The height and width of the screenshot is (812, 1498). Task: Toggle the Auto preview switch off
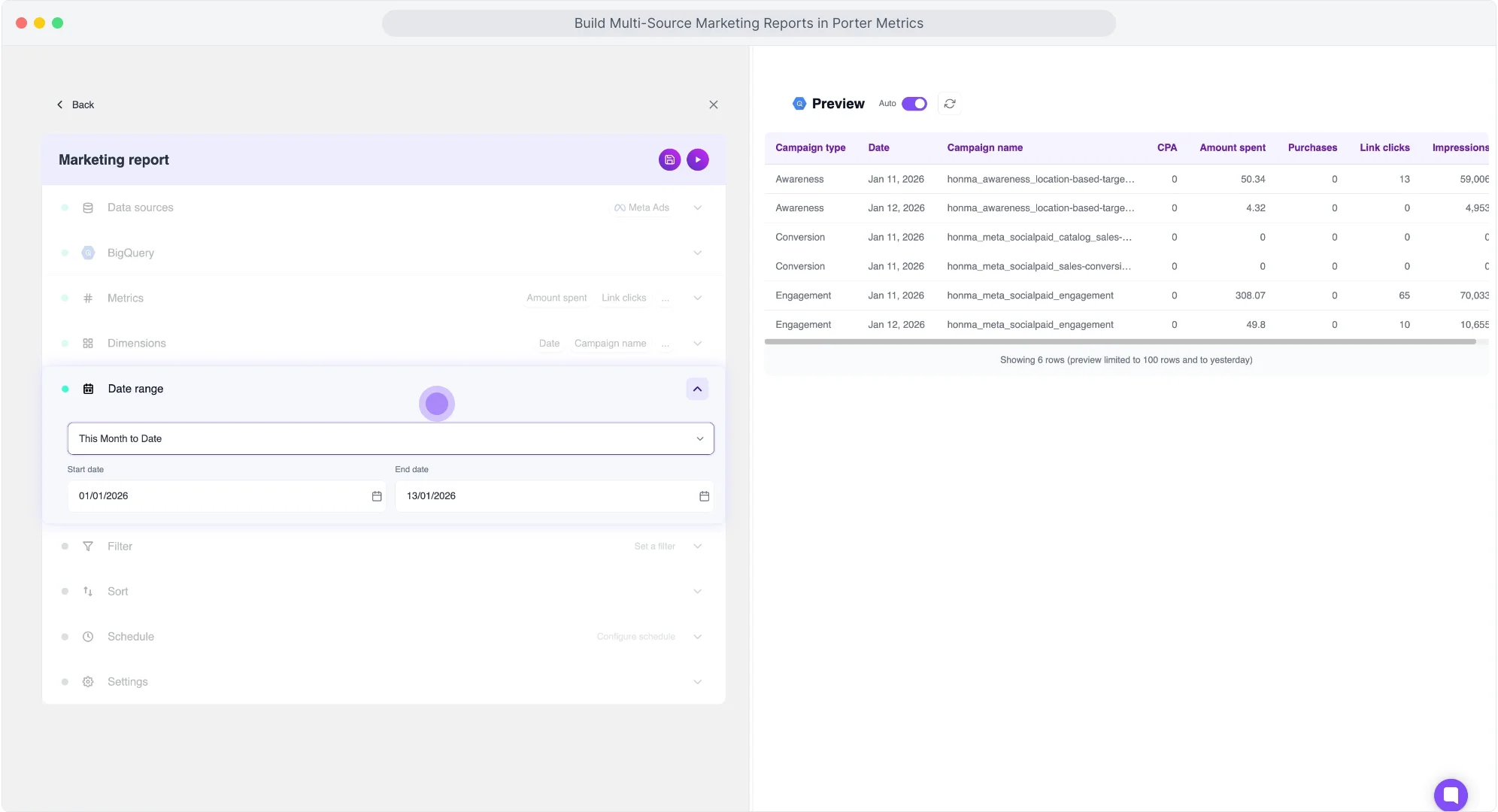913,103
